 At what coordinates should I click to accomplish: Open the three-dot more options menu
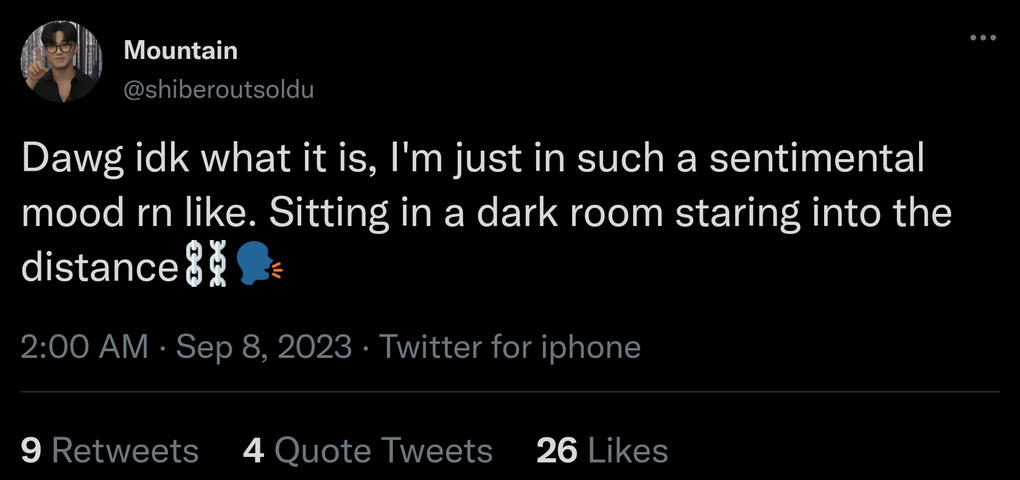click(x=983, y=39)
